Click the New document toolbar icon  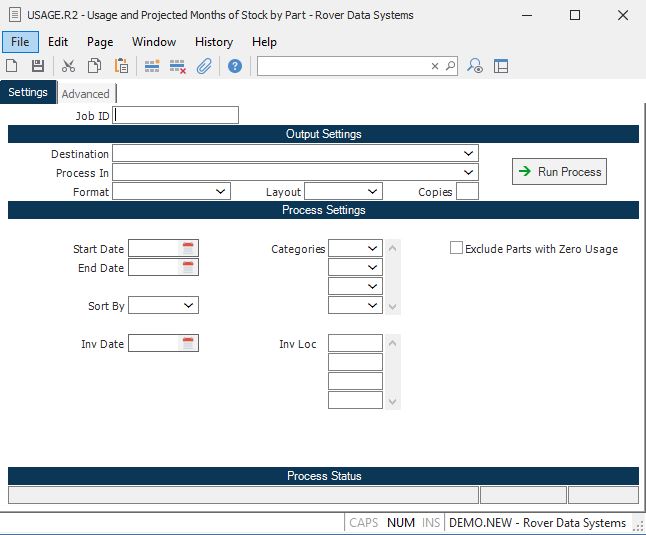pyautogui.click(x=12, y=66)
